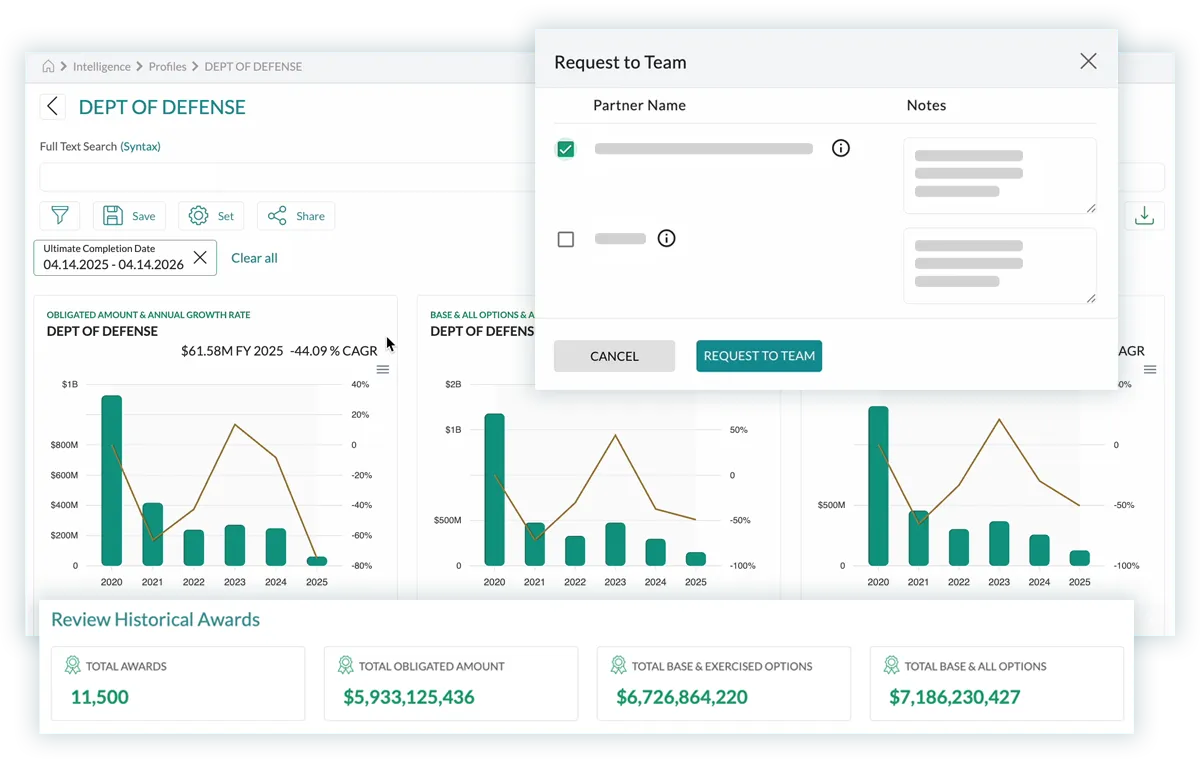Image resolution: width=1200 pixels, height=763 pixels.
Task: Cancel the team request
Action: (x=614, y=356)
